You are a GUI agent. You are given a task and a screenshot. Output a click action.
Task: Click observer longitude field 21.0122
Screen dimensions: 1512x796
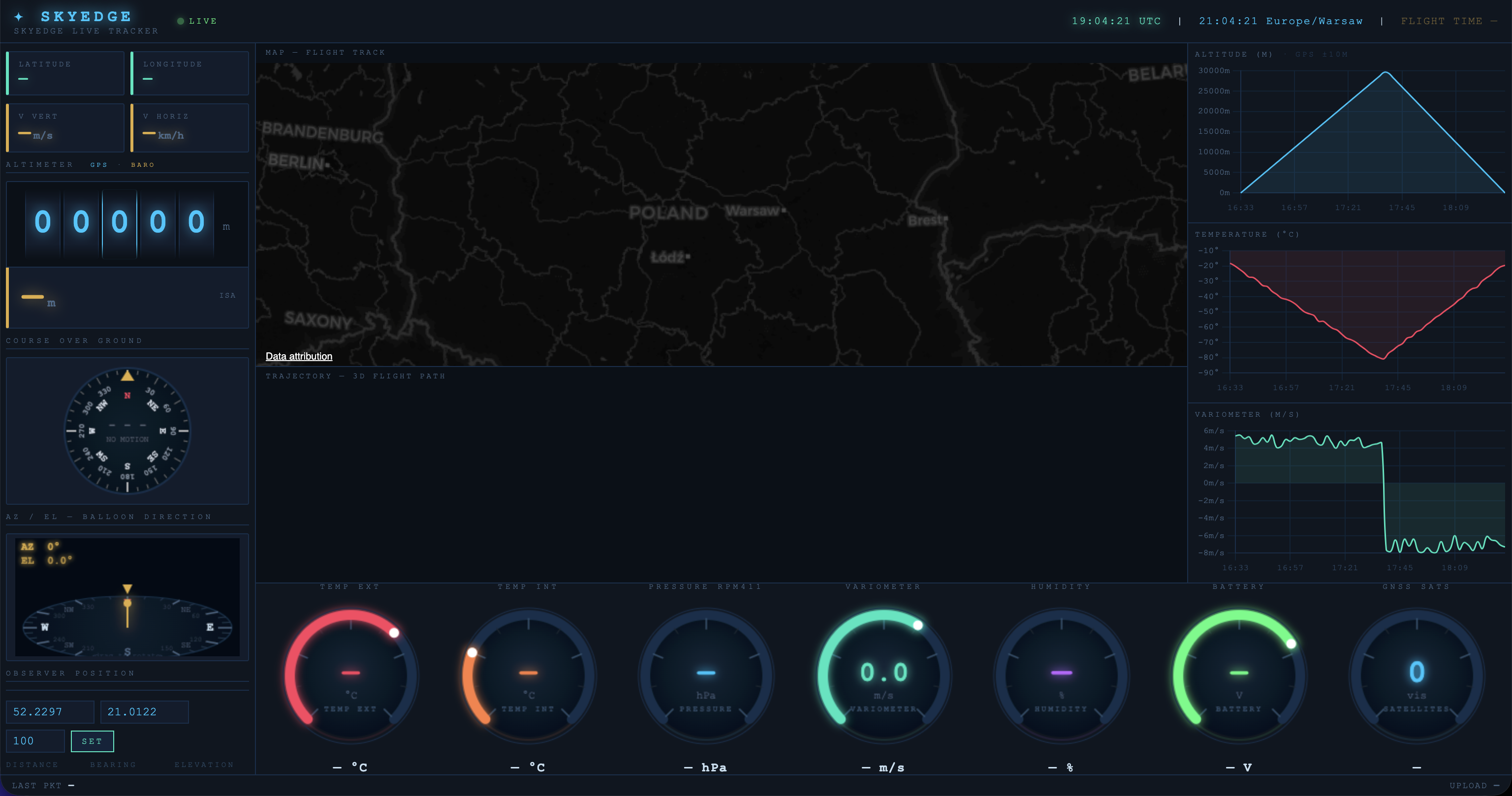coord(144,711)
